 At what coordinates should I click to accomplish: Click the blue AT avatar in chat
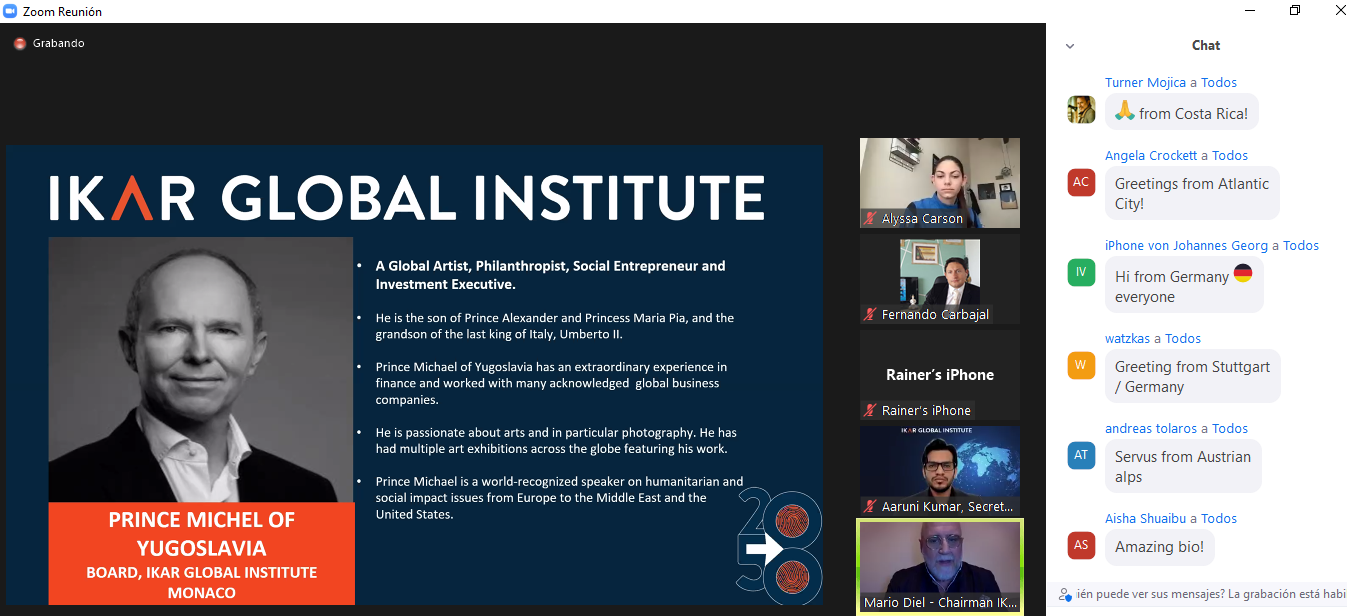(1081, 455)
